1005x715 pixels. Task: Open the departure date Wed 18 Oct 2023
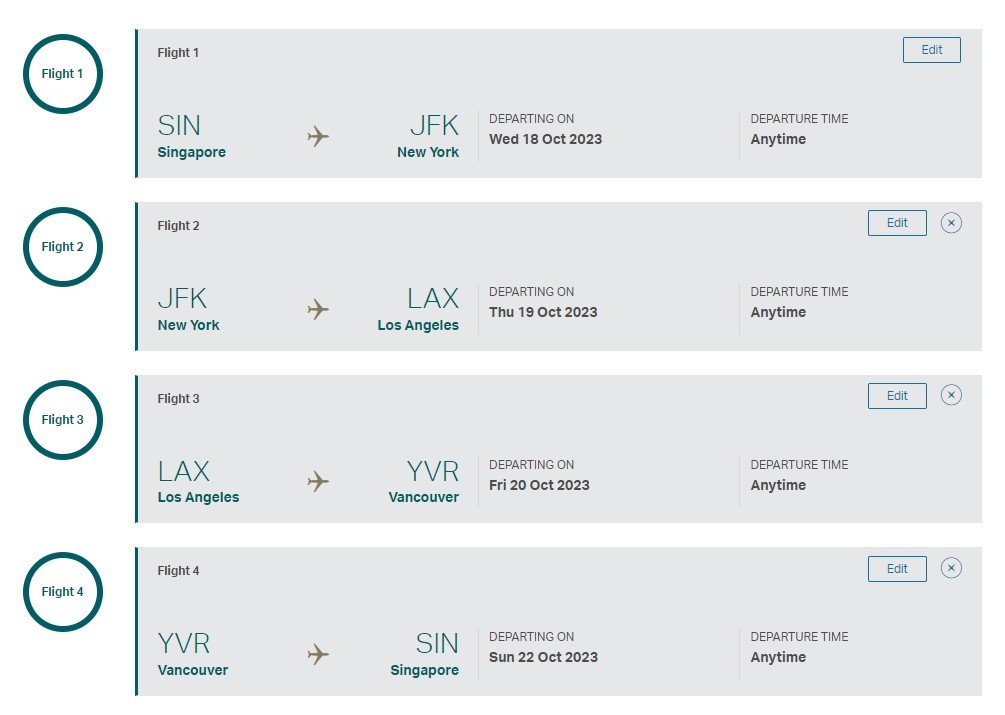coord(546,139)
